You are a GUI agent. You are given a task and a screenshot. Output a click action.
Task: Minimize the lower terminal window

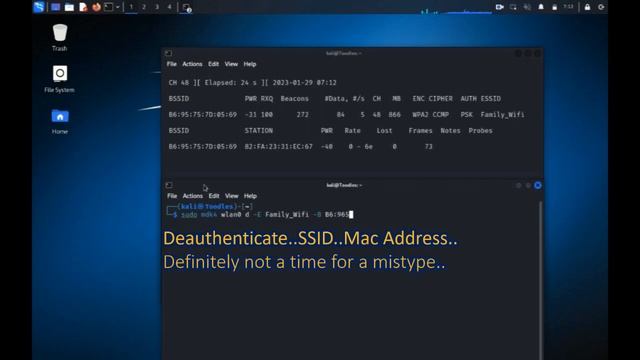click(x=518, y=185)
